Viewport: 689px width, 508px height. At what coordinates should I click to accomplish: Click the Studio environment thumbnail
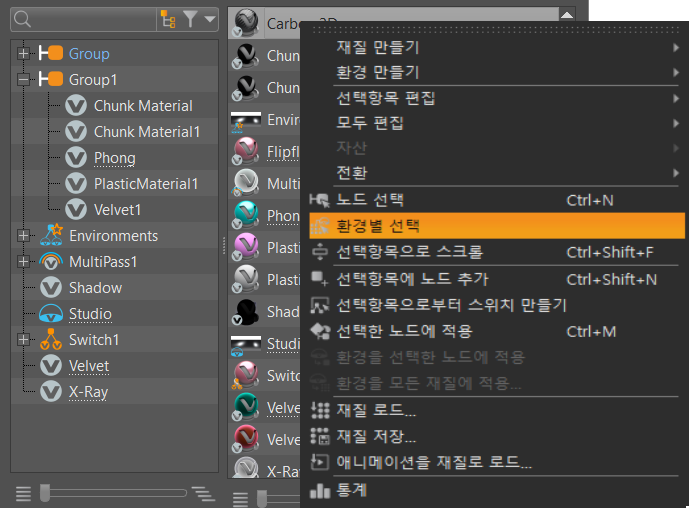[246, 346]
